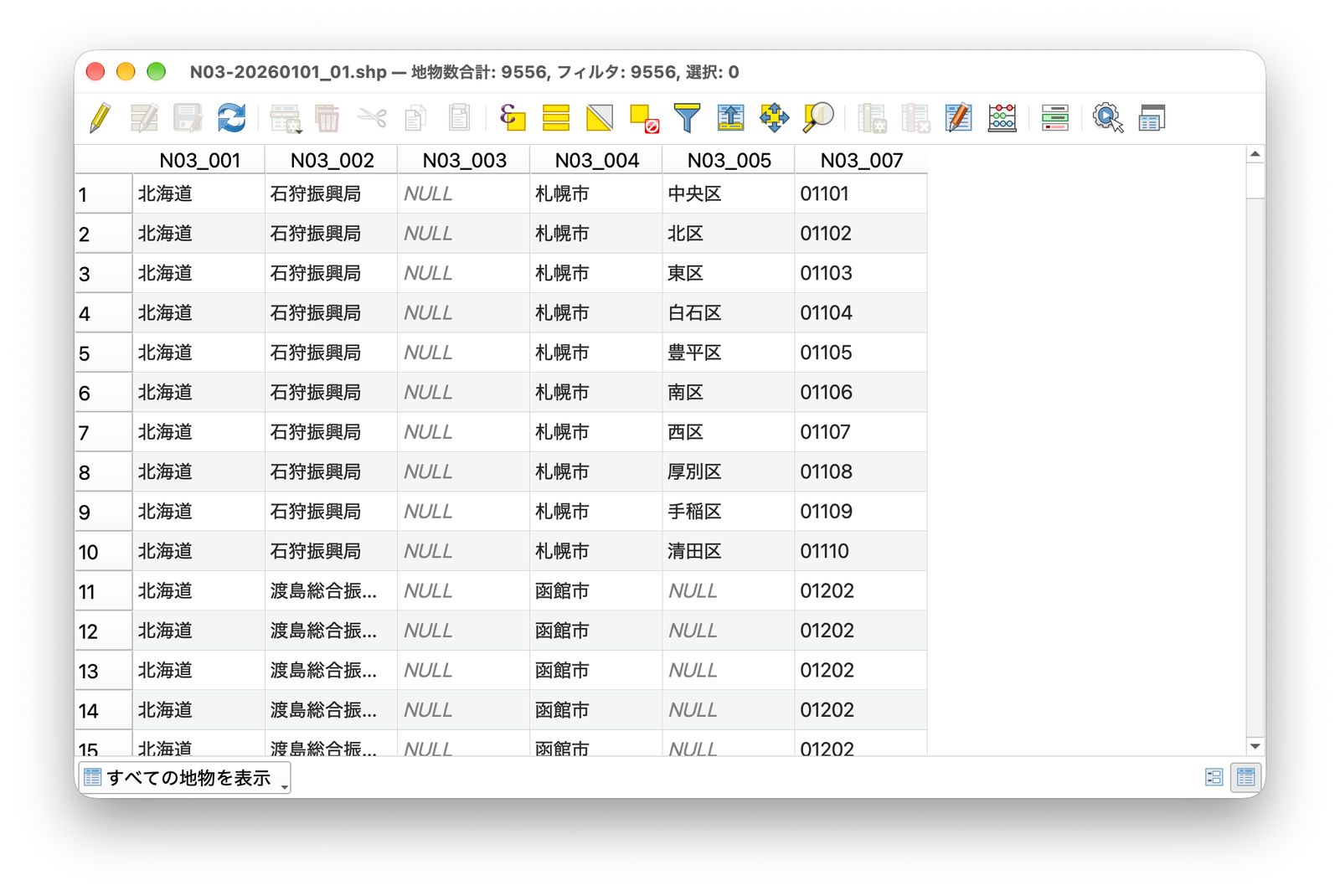The image size is (1340, 896).
Task: Click the cell with code 01108
Action: (860, 472)
